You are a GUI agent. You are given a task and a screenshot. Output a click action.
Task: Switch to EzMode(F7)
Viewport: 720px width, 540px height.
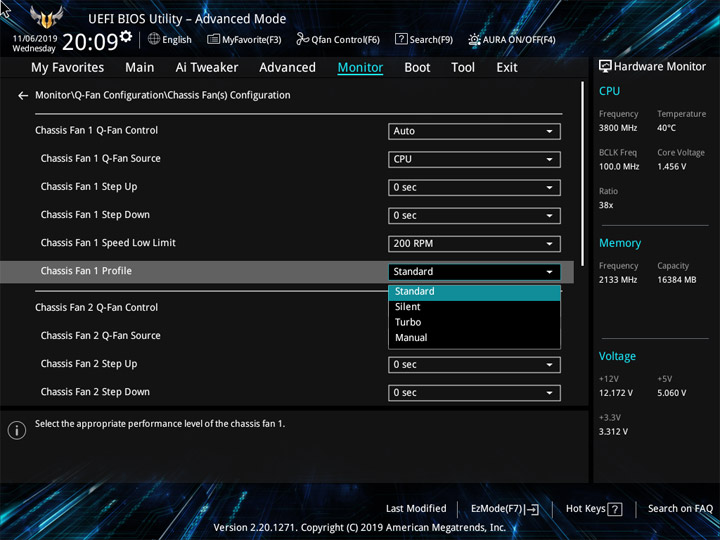(496, 509)
